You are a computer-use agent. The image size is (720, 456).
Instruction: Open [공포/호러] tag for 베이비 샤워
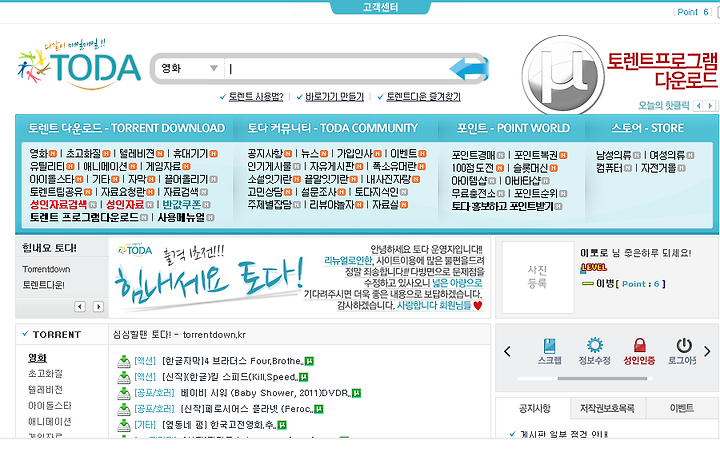[154, 394]
